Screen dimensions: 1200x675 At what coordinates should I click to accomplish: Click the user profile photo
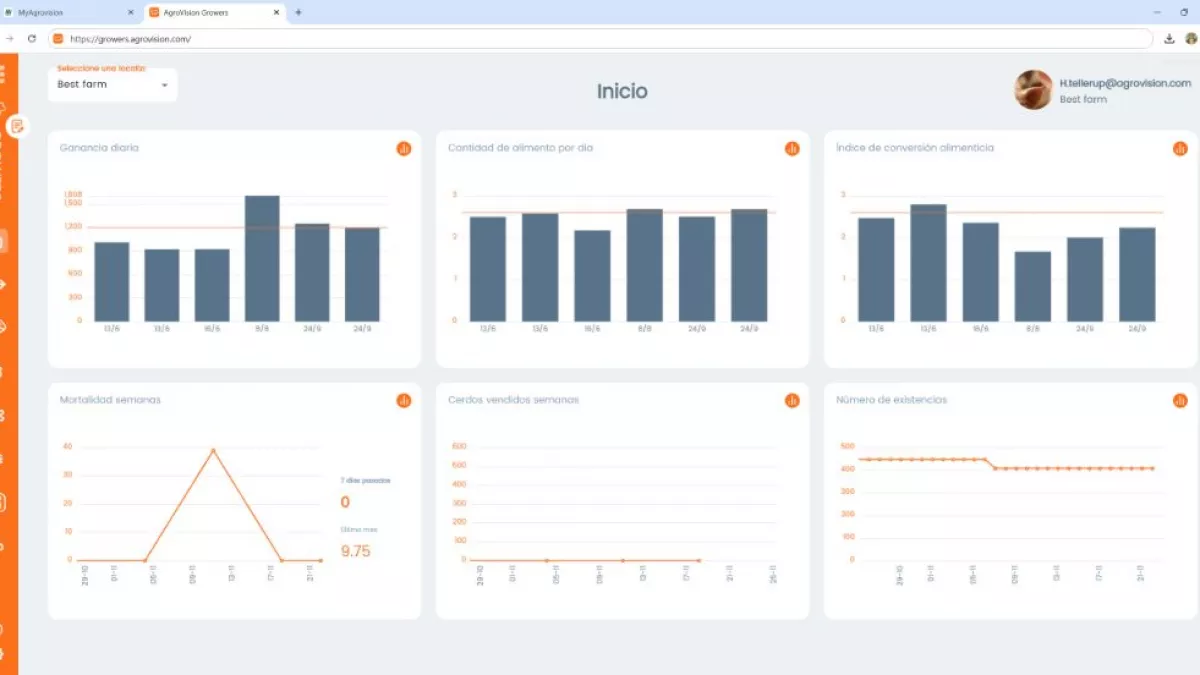point(1033,90)
